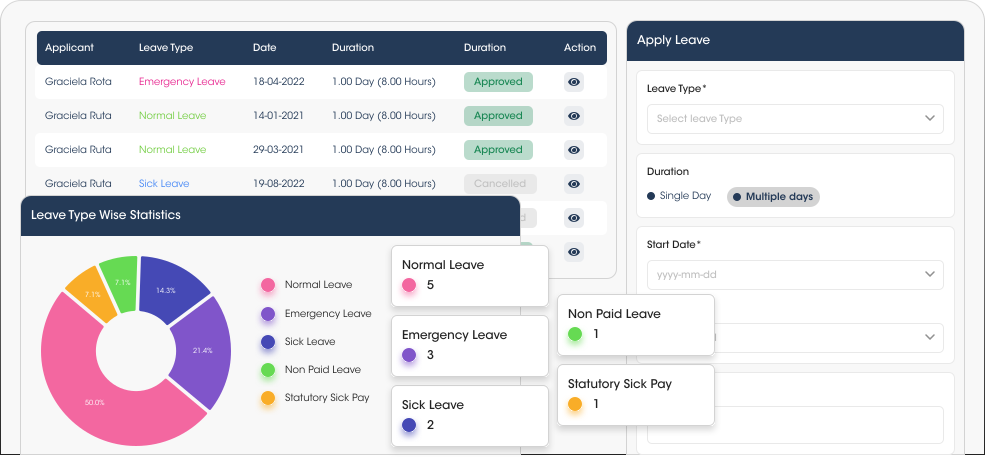The height and width of the screenshot is (457, 985).
Task: Choose Multiple days duration option
Action: coord(773,197)
